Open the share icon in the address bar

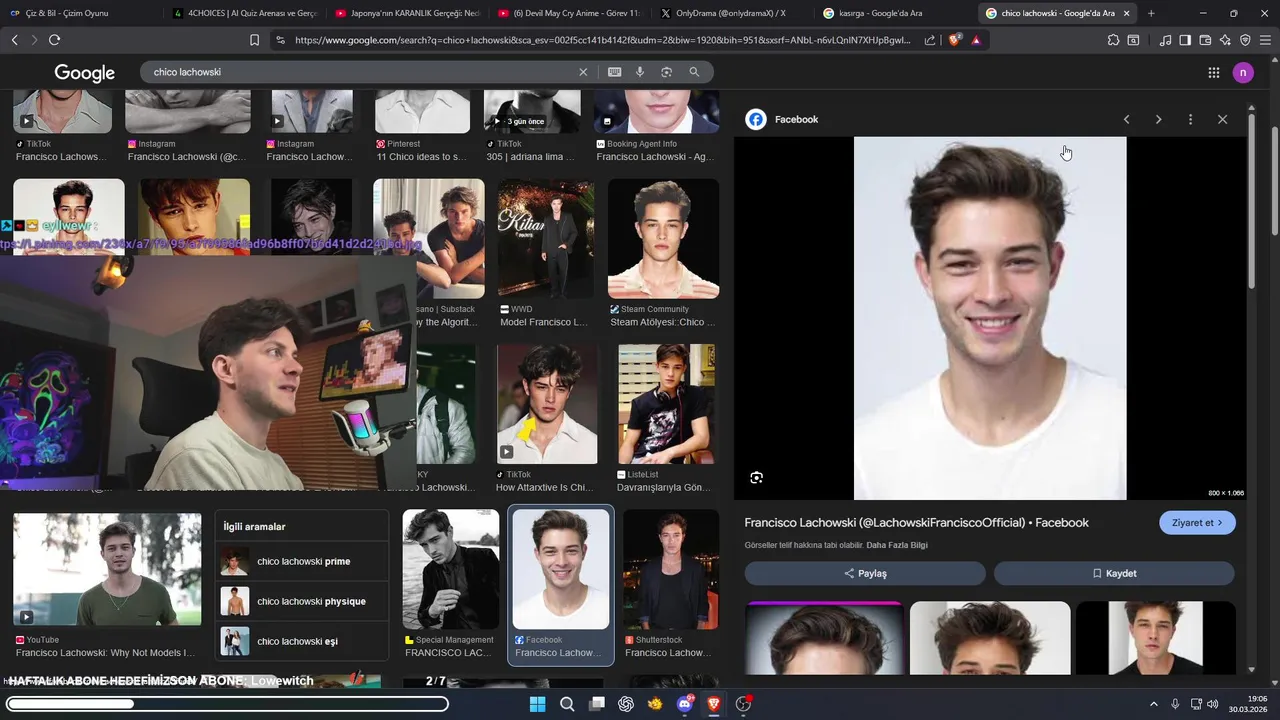(x=930, y=40)
